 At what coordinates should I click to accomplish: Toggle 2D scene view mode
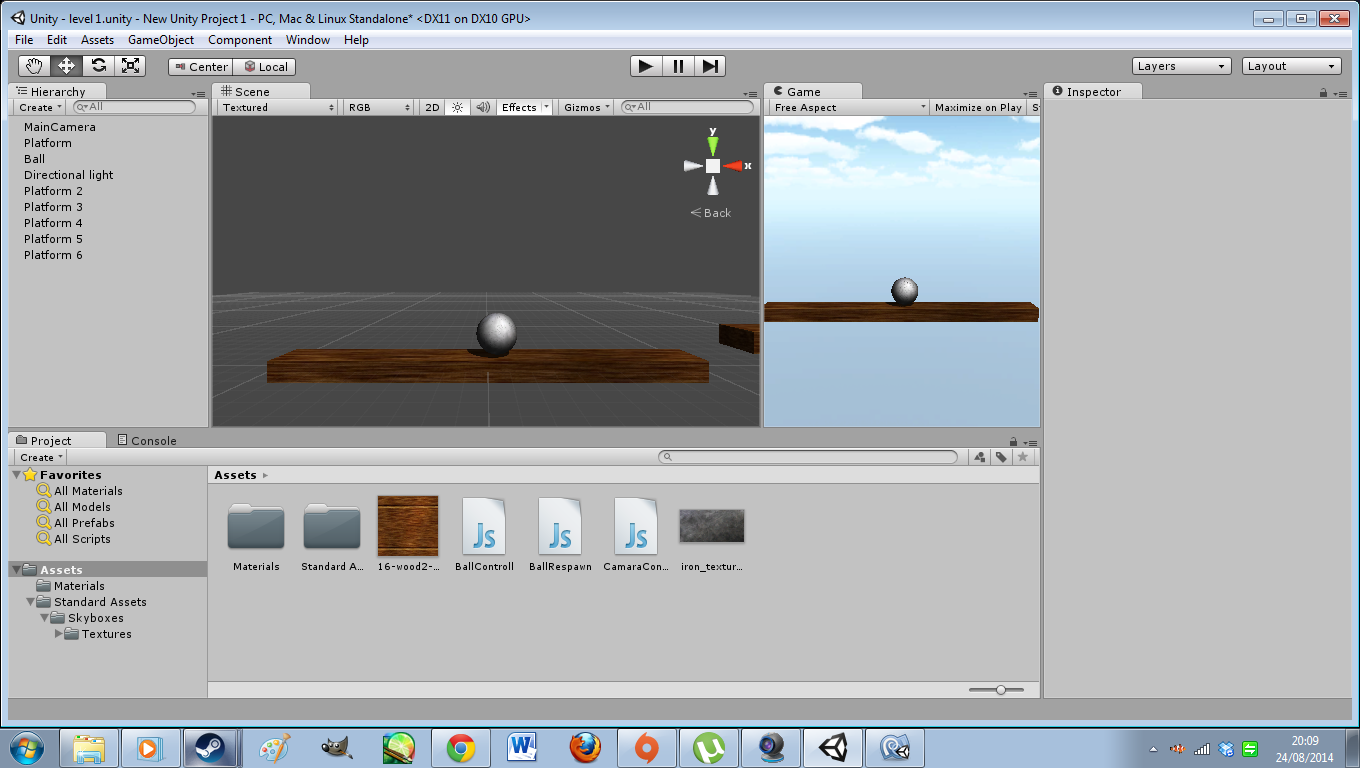click(432, 107)
